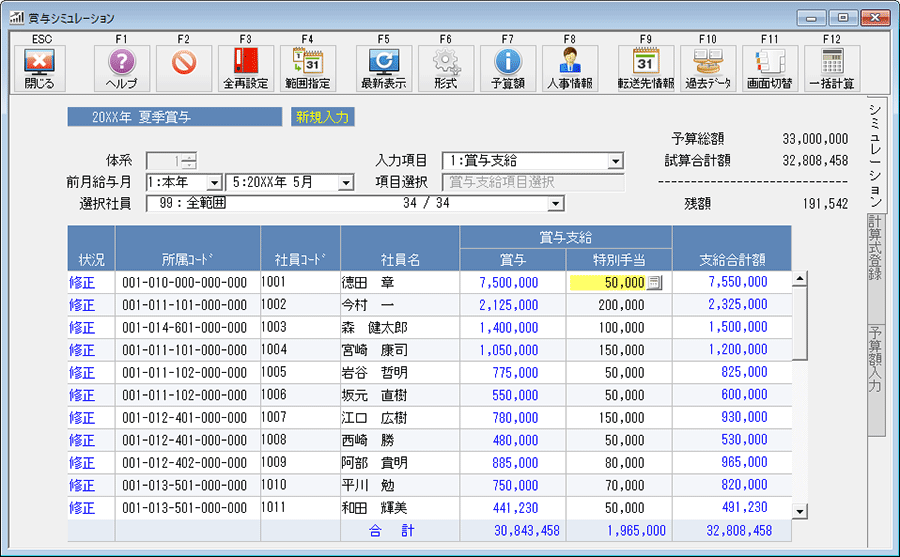
Task: Click 特別手当 value 200,000
Action: point(621,305)
